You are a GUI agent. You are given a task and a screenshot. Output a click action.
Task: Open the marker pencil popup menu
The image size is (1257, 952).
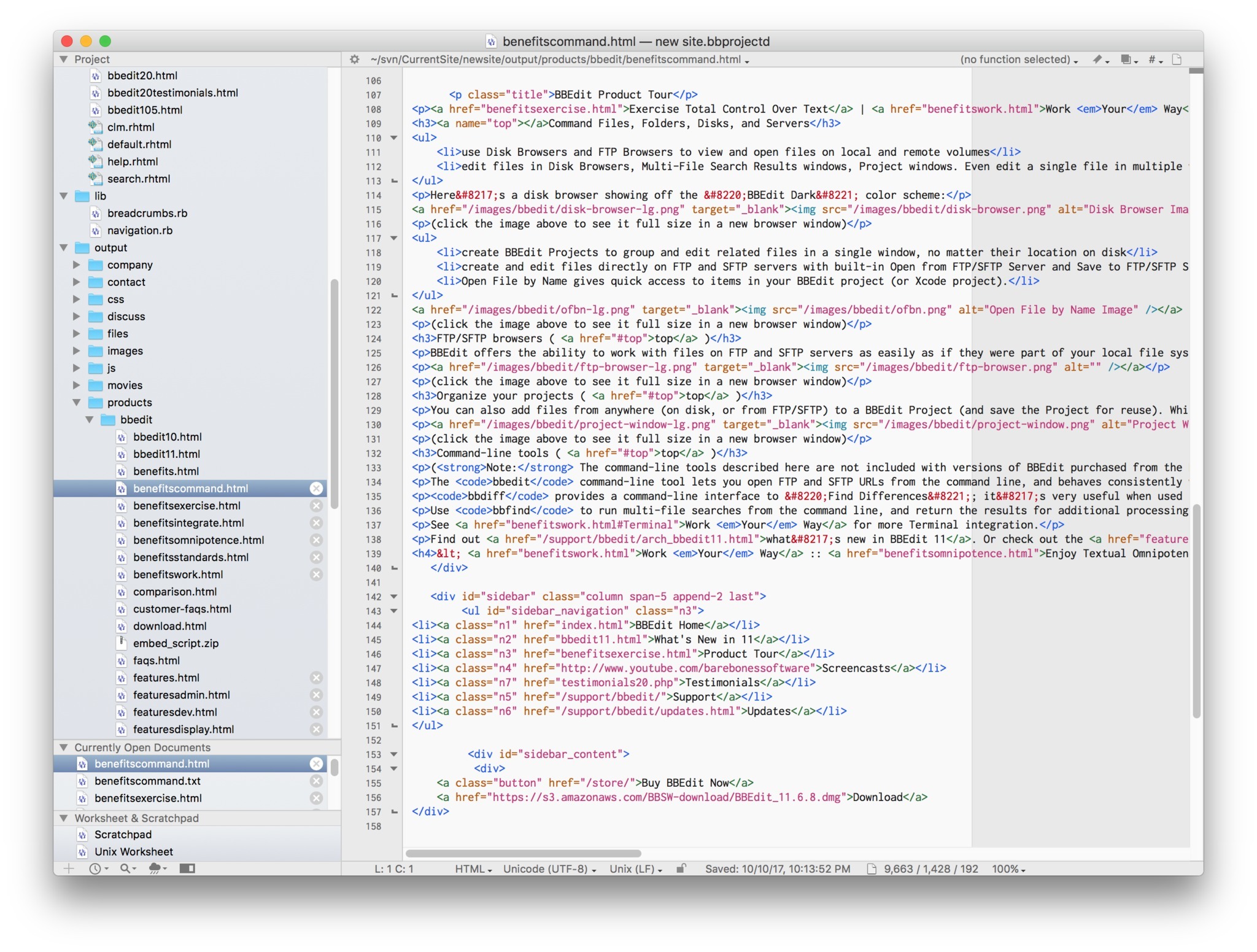(1100, 60)
